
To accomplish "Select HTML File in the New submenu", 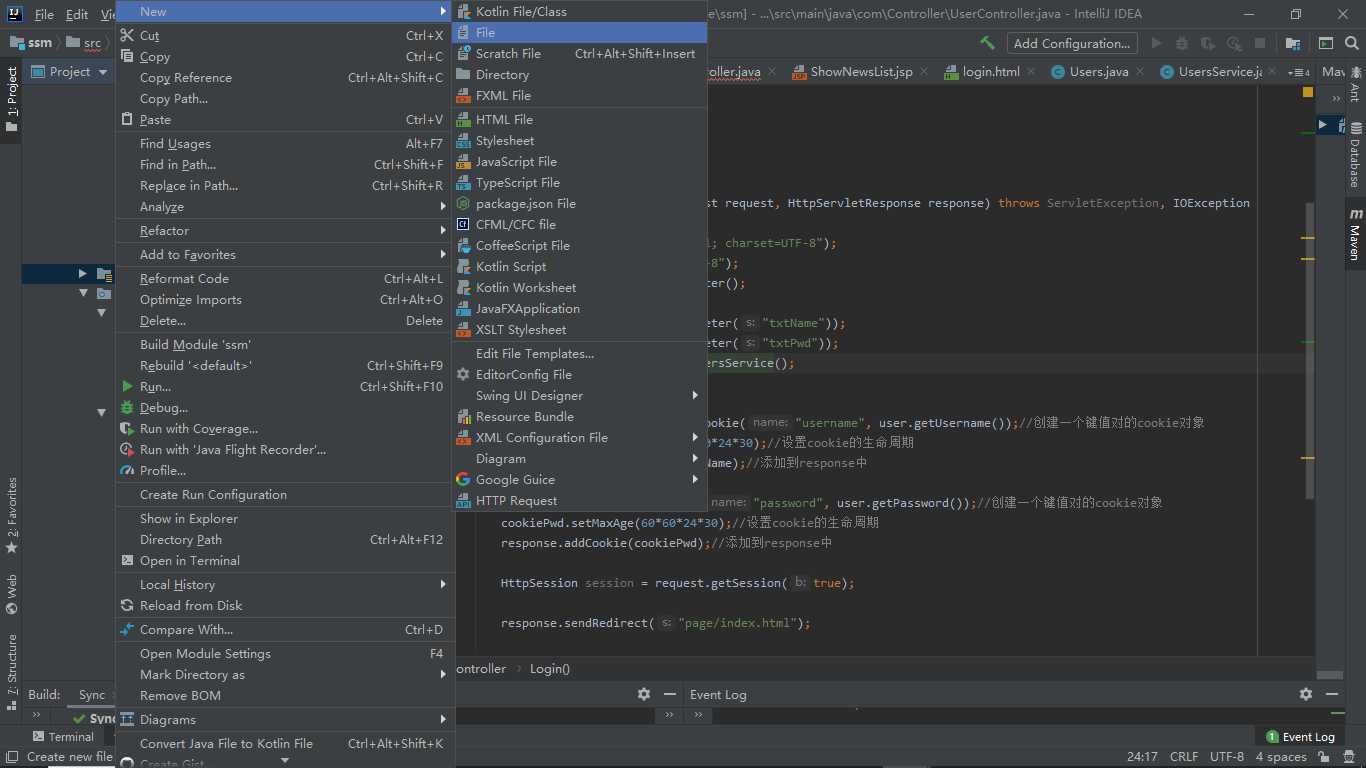I will pyautogui.click(x=579, y=119).
